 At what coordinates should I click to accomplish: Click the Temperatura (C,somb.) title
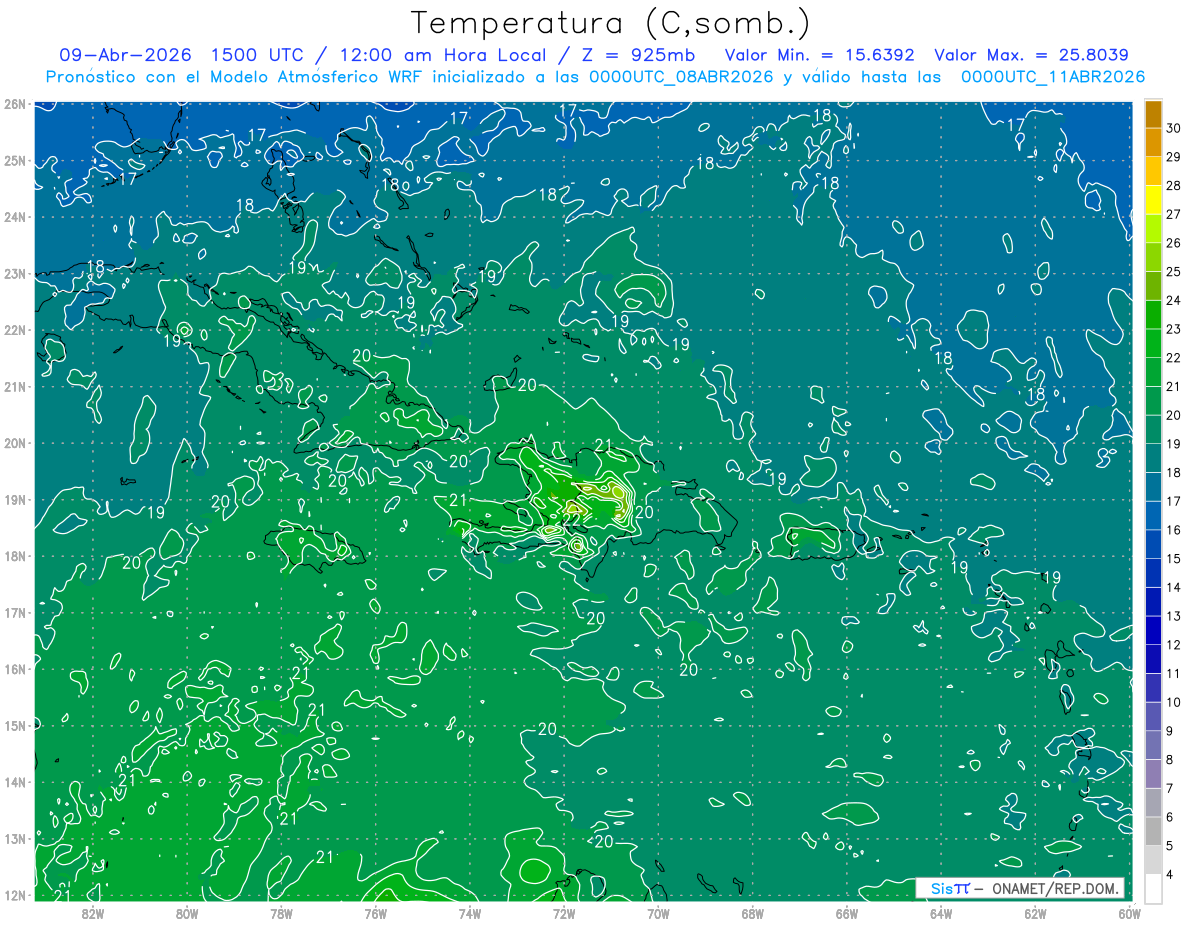point(611,23)
